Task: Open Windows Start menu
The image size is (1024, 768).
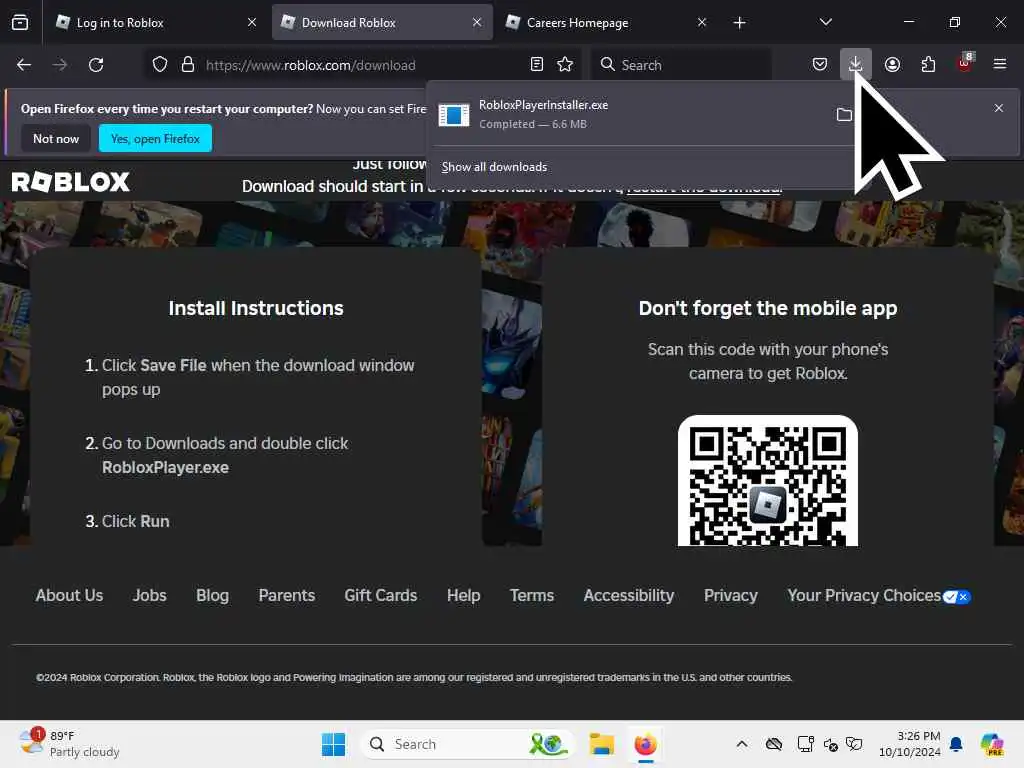Action: 333,744
